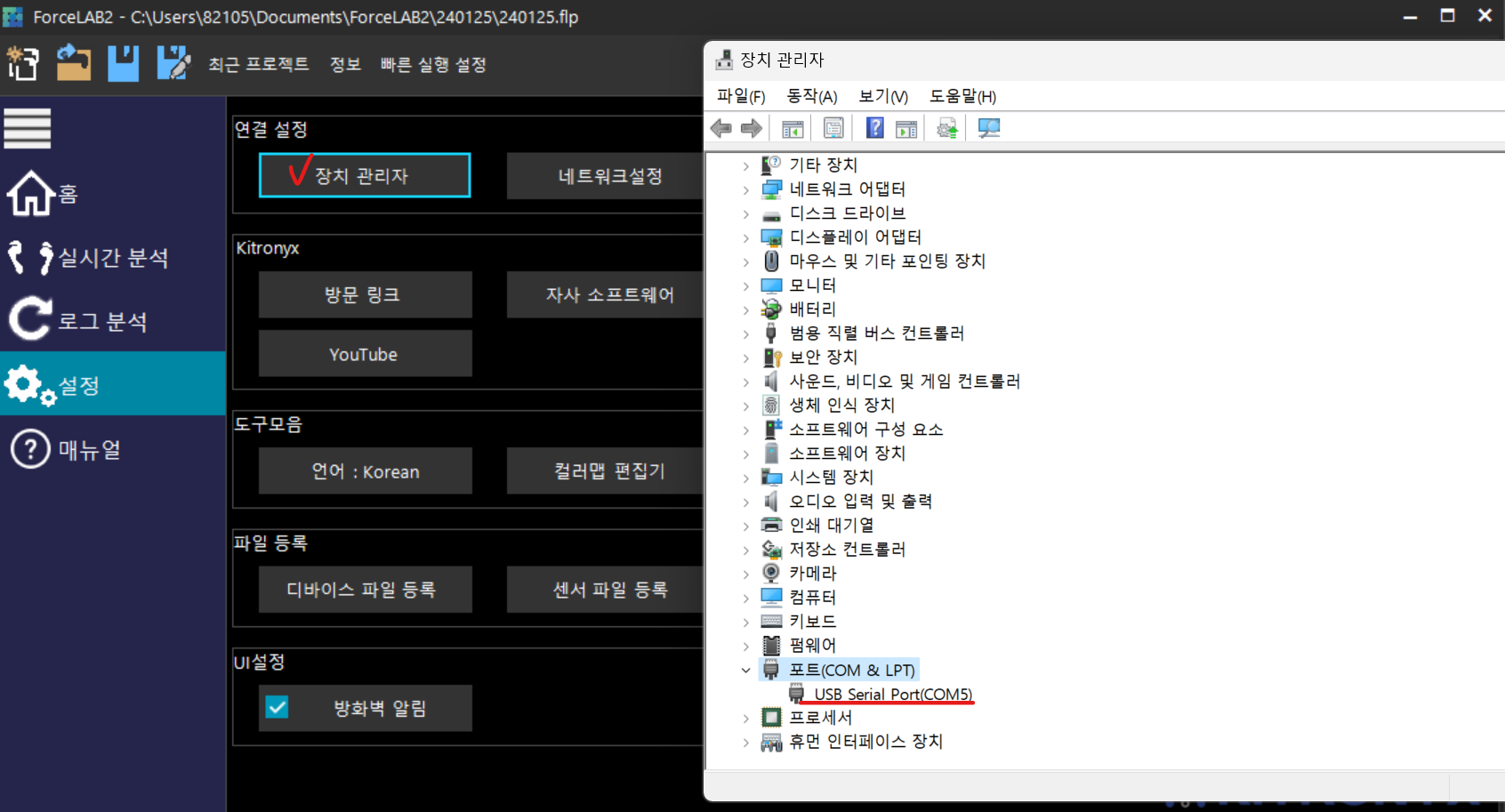The width and height of the screenshot is (1505, 812).
Task: Open 최근 프로젝트 in ForceLAB2 top bar
Action: click(x=259, y=64)
